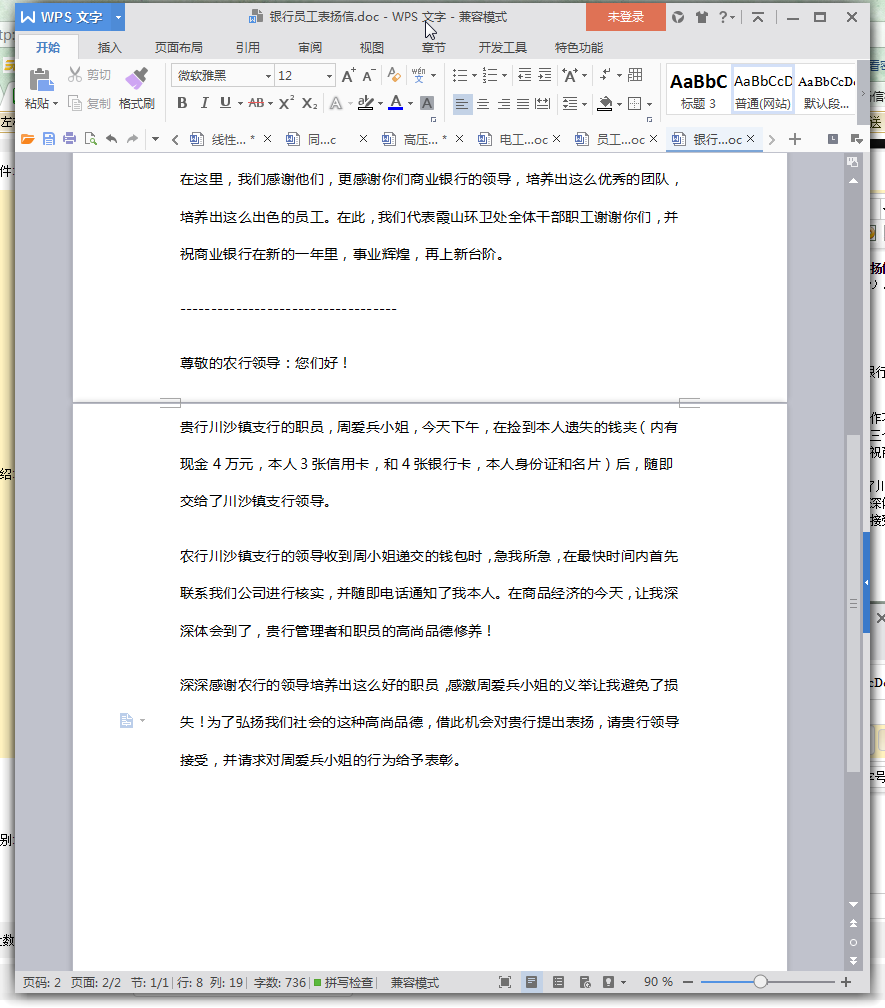Set paragraph alignment to center
Viewport: 885px width, 1008px height.
[x=483, y=104]
